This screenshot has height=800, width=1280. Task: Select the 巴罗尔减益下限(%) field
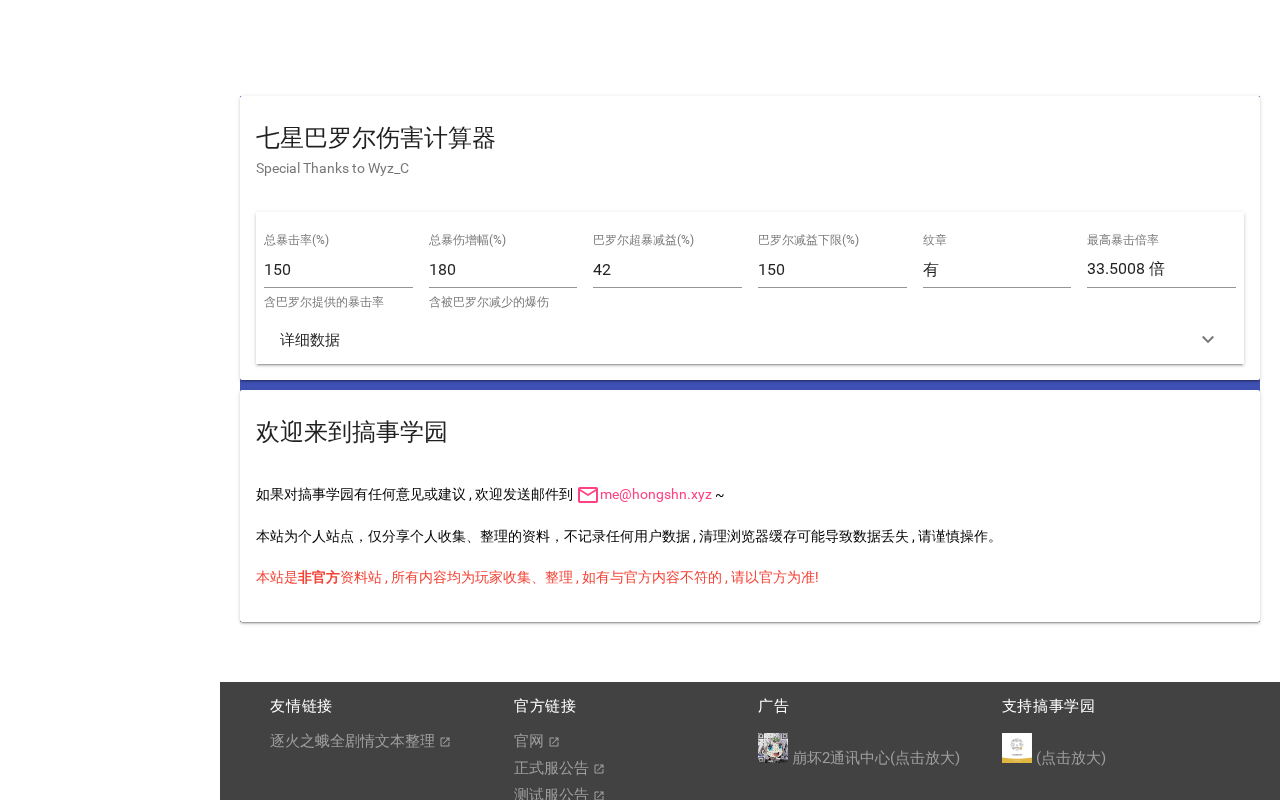click(x=832, y=270)
